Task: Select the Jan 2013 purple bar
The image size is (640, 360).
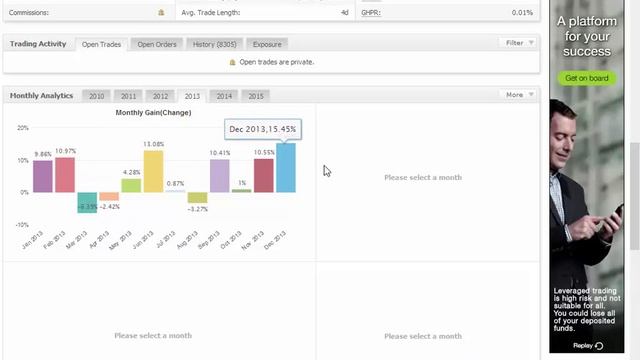Action: (42, 176)
